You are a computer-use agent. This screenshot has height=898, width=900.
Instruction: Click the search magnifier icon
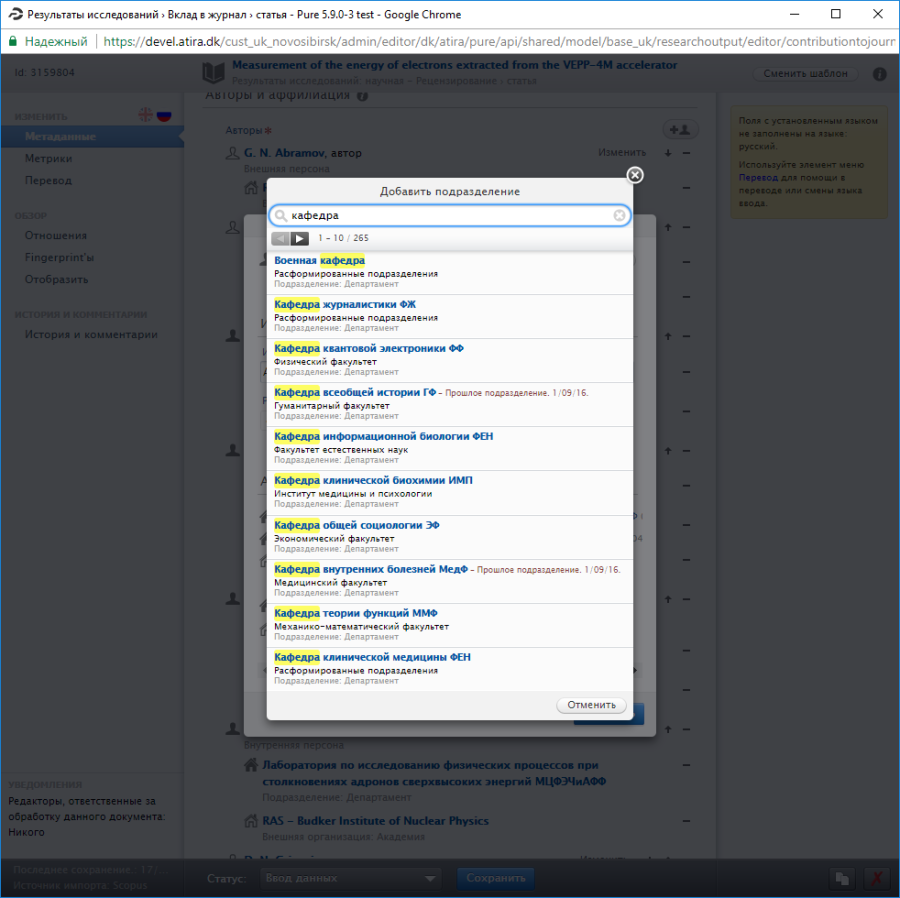[280, 215]
